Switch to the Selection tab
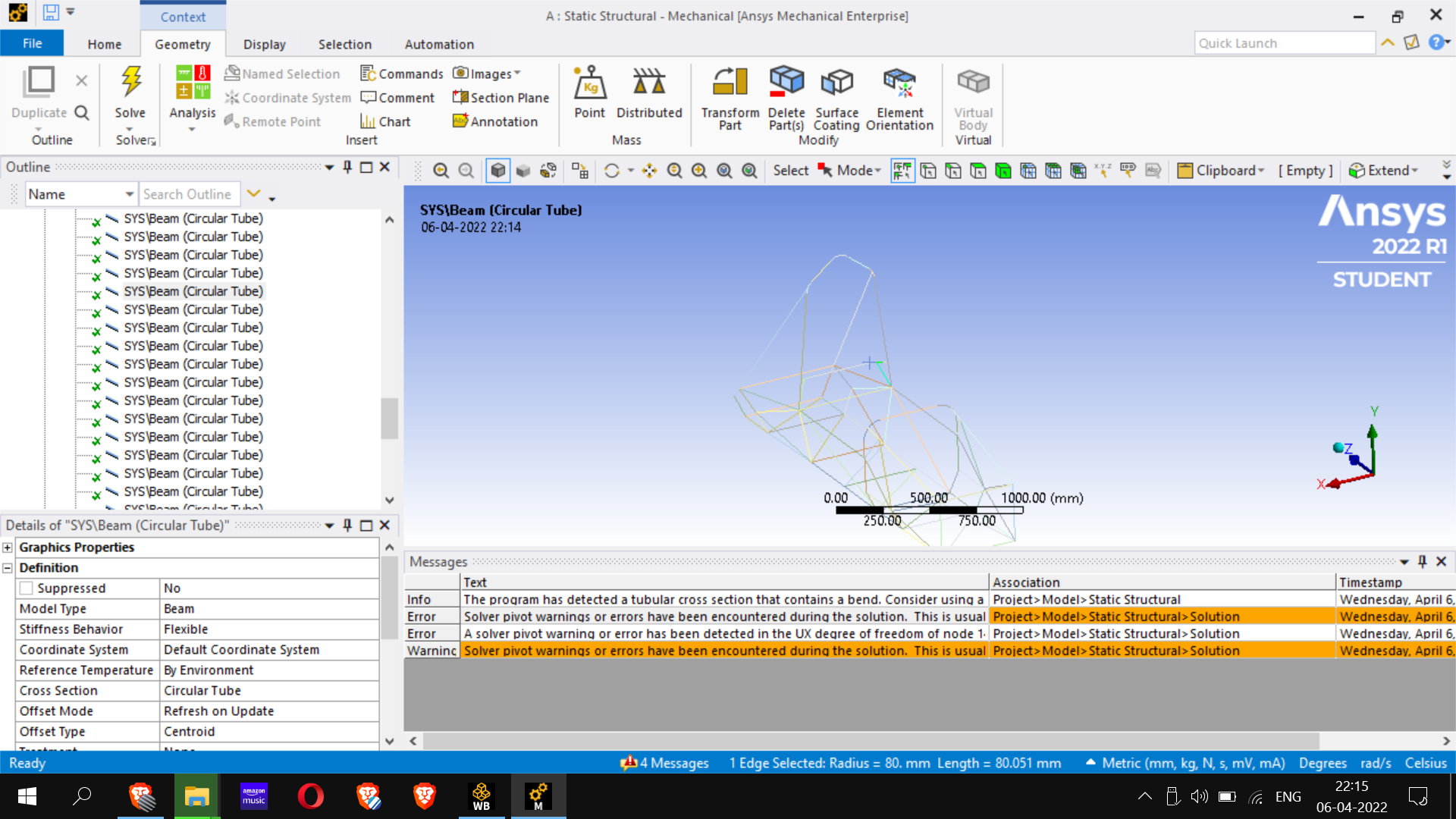1456x819 pixels. pyautogui.click(x=345, y=44)
